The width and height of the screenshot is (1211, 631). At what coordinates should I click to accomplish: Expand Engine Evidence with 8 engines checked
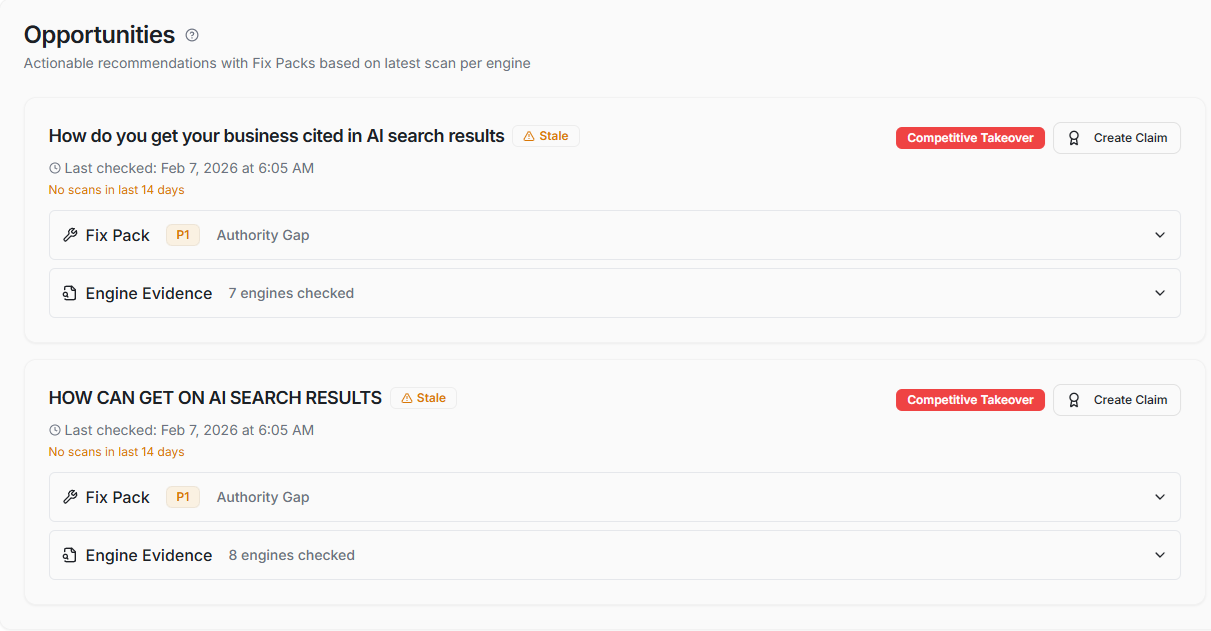pyautogui.click(x=1160, y=555)
